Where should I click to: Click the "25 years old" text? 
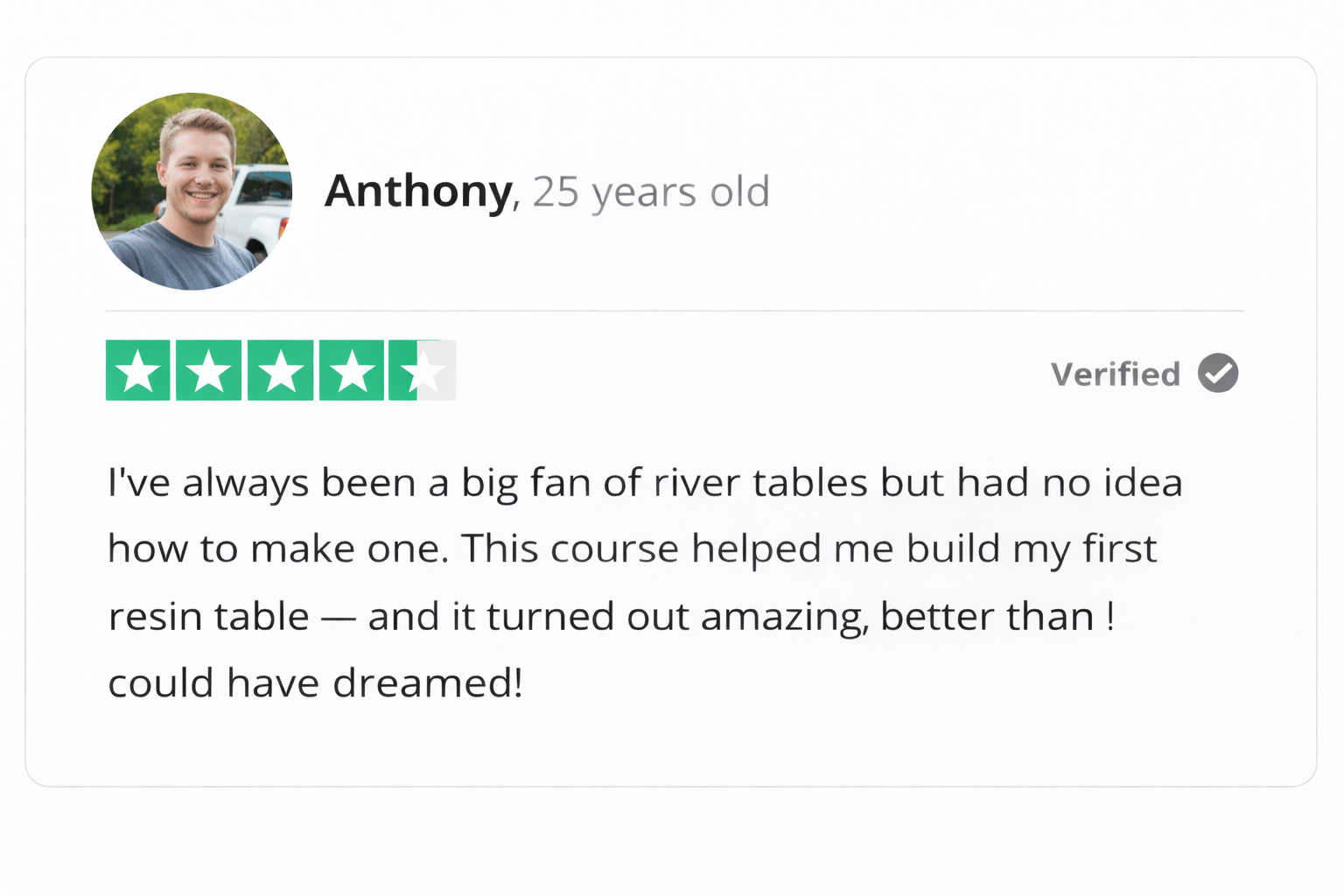[651, 192]
